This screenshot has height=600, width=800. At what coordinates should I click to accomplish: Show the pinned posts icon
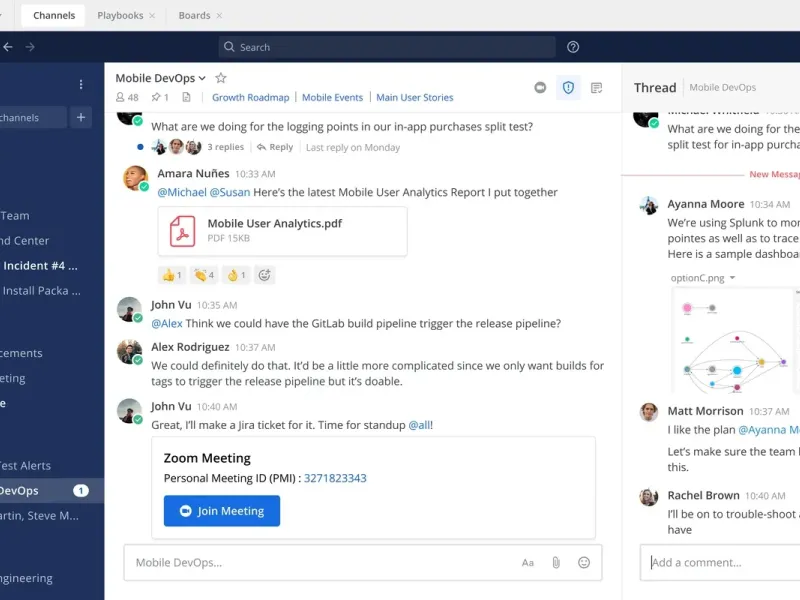coord(160,97)
